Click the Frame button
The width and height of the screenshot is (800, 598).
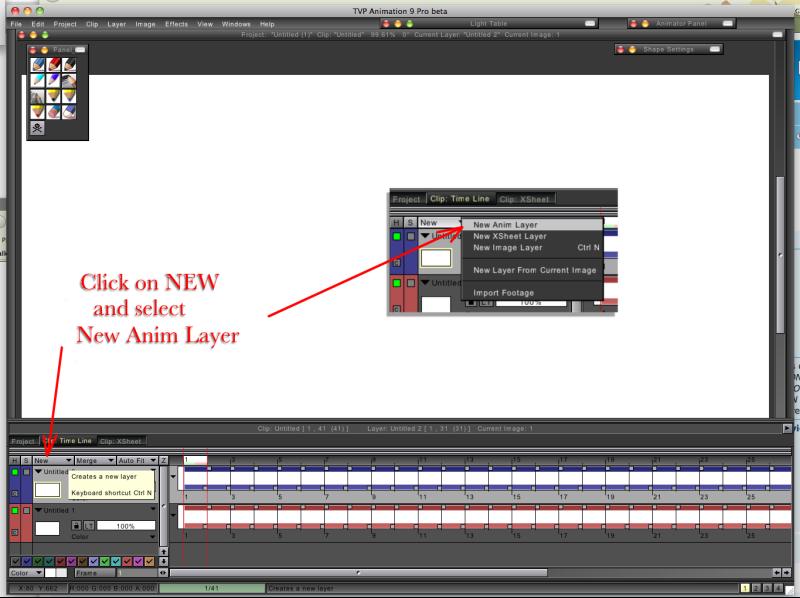click(x=94, y=573)
